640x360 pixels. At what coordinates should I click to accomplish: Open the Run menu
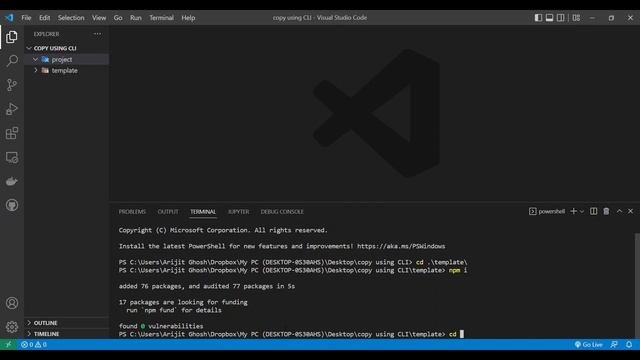tap(136, 18)
